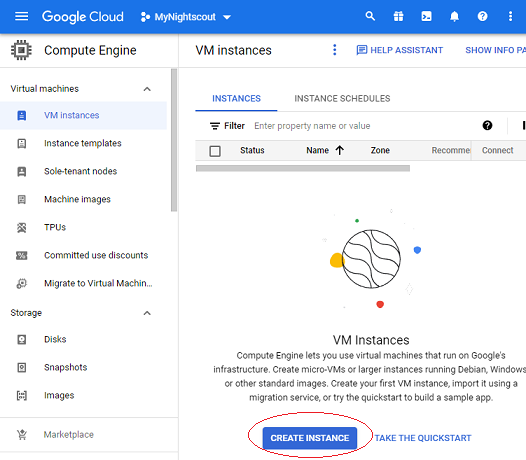Collapse the Virtual machines section

[x=147, y=89]
